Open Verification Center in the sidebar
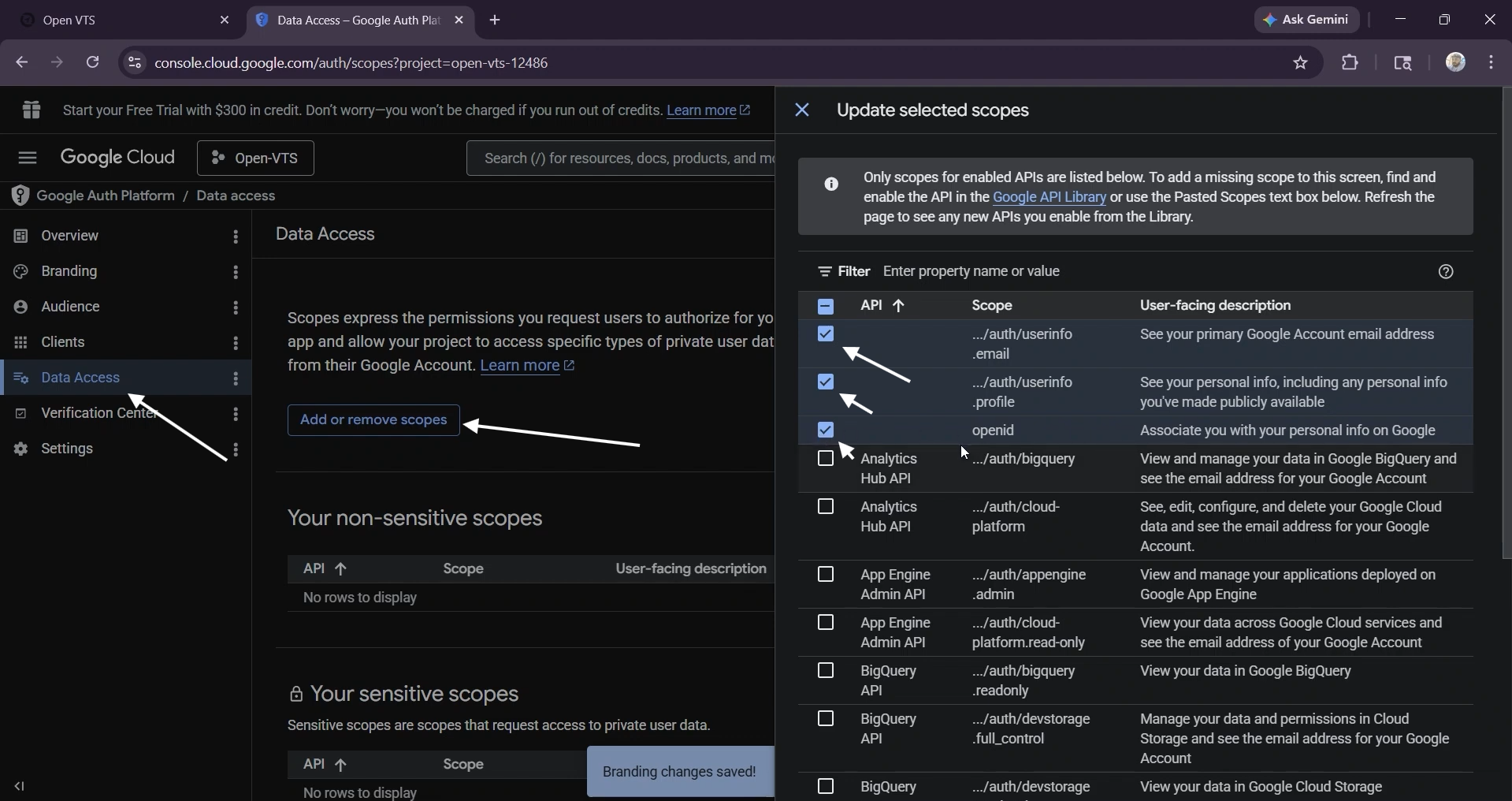 click(99, 413)
